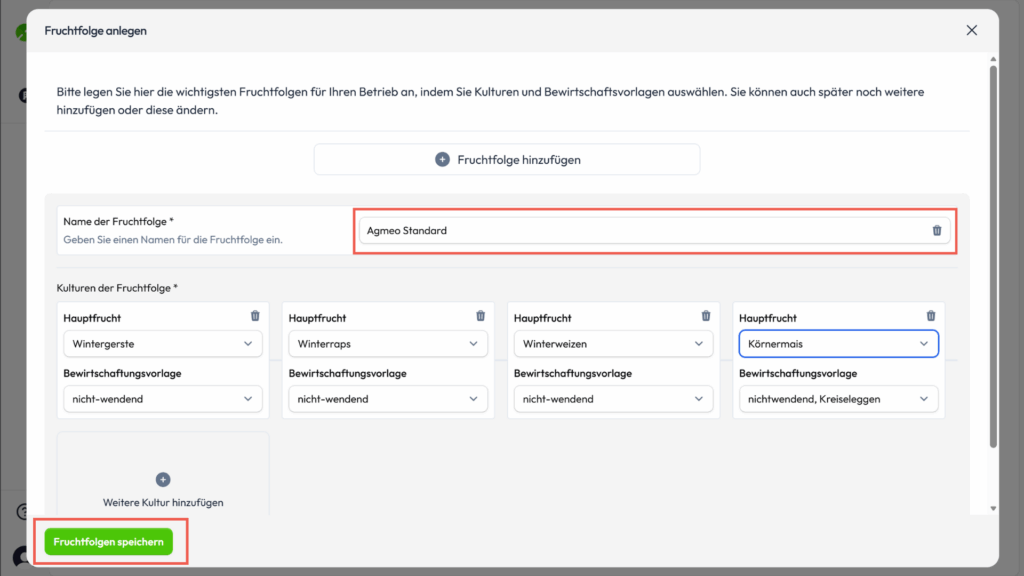Expand the Winterraps Hauptfrucht dropdown

coord(388,344)
